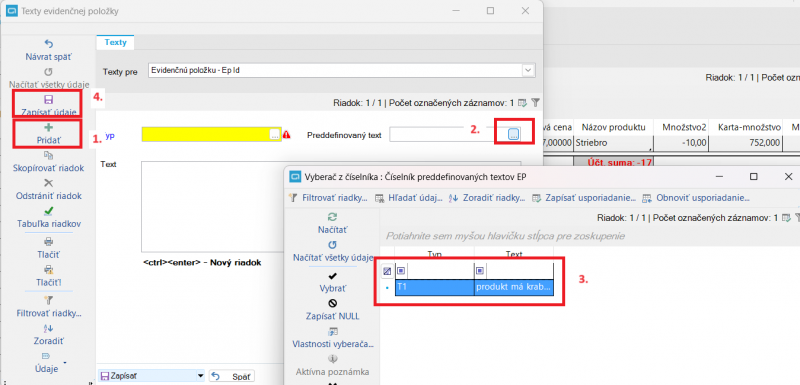
Task: Click Hľadať údaj search toolbar item
Action: click(409, 198)
